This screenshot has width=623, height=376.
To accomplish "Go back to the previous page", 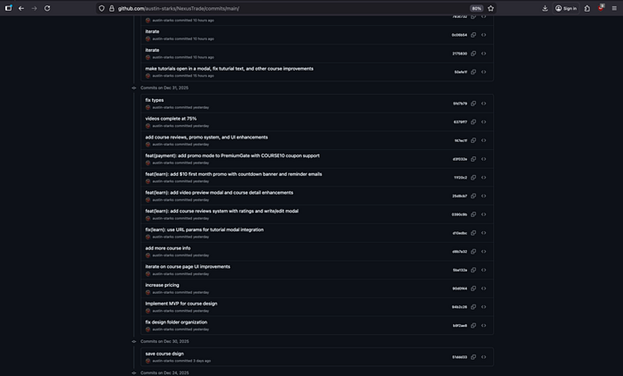I will pos(21,8).
